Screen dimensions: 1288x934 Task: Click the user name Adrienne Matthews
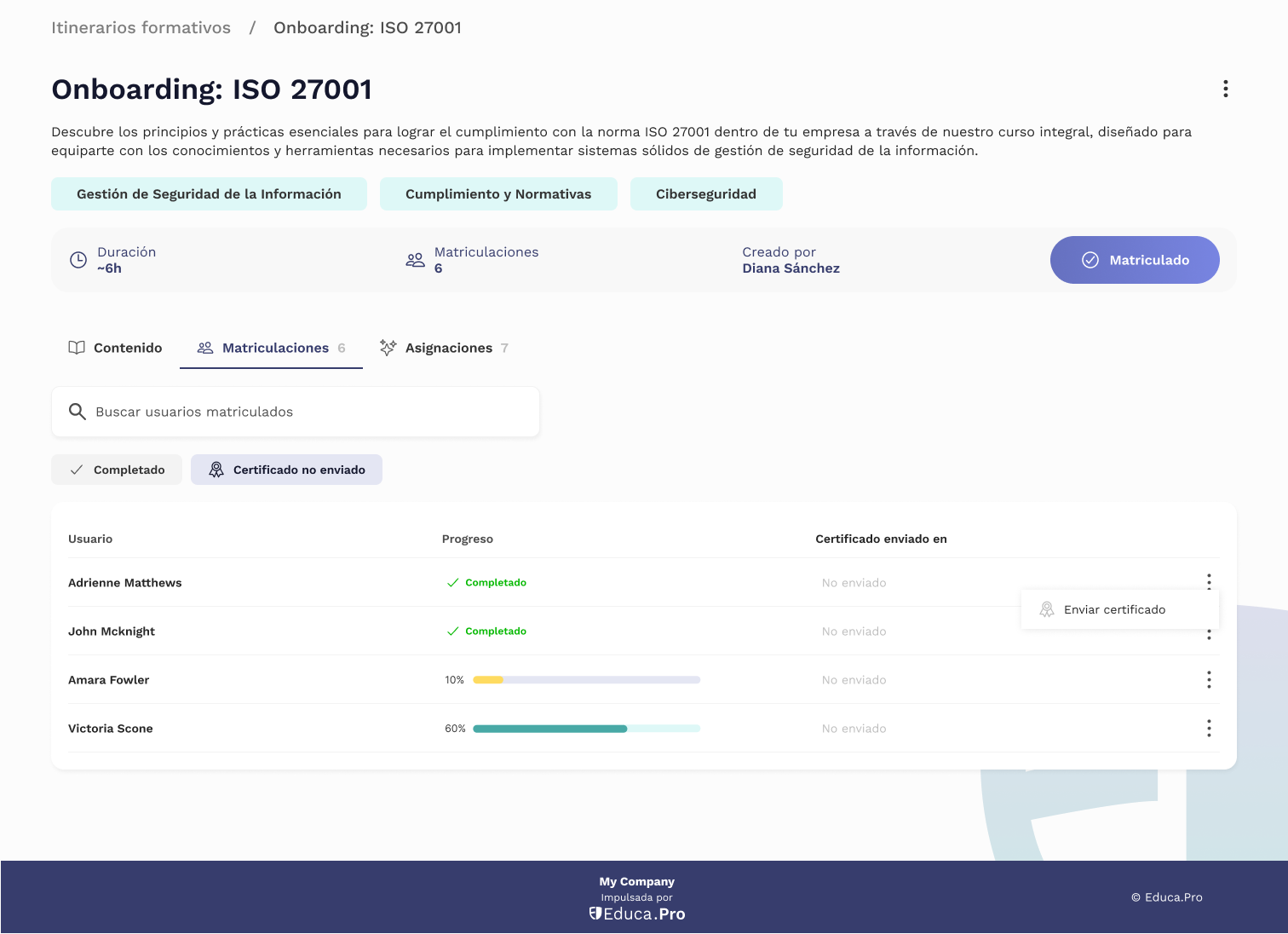pyautogui.click(x=125, y=583)
